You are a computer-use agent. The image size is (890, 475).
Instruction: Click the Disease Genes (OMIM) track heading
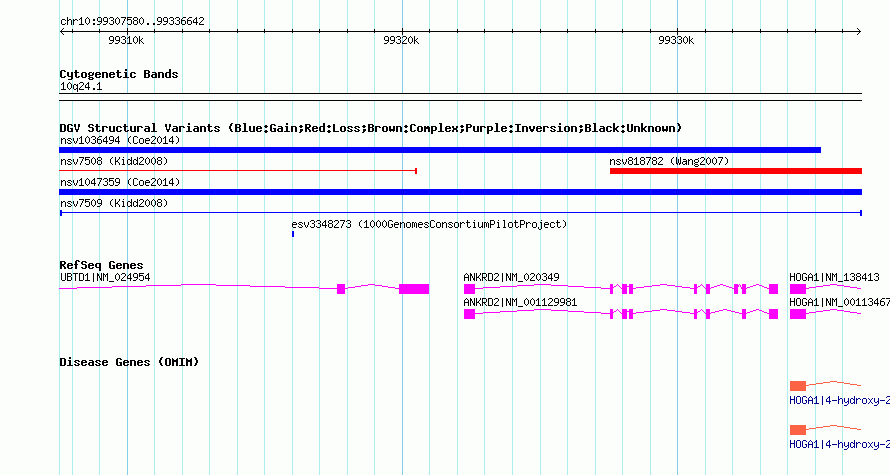click(x=129, y=362)
